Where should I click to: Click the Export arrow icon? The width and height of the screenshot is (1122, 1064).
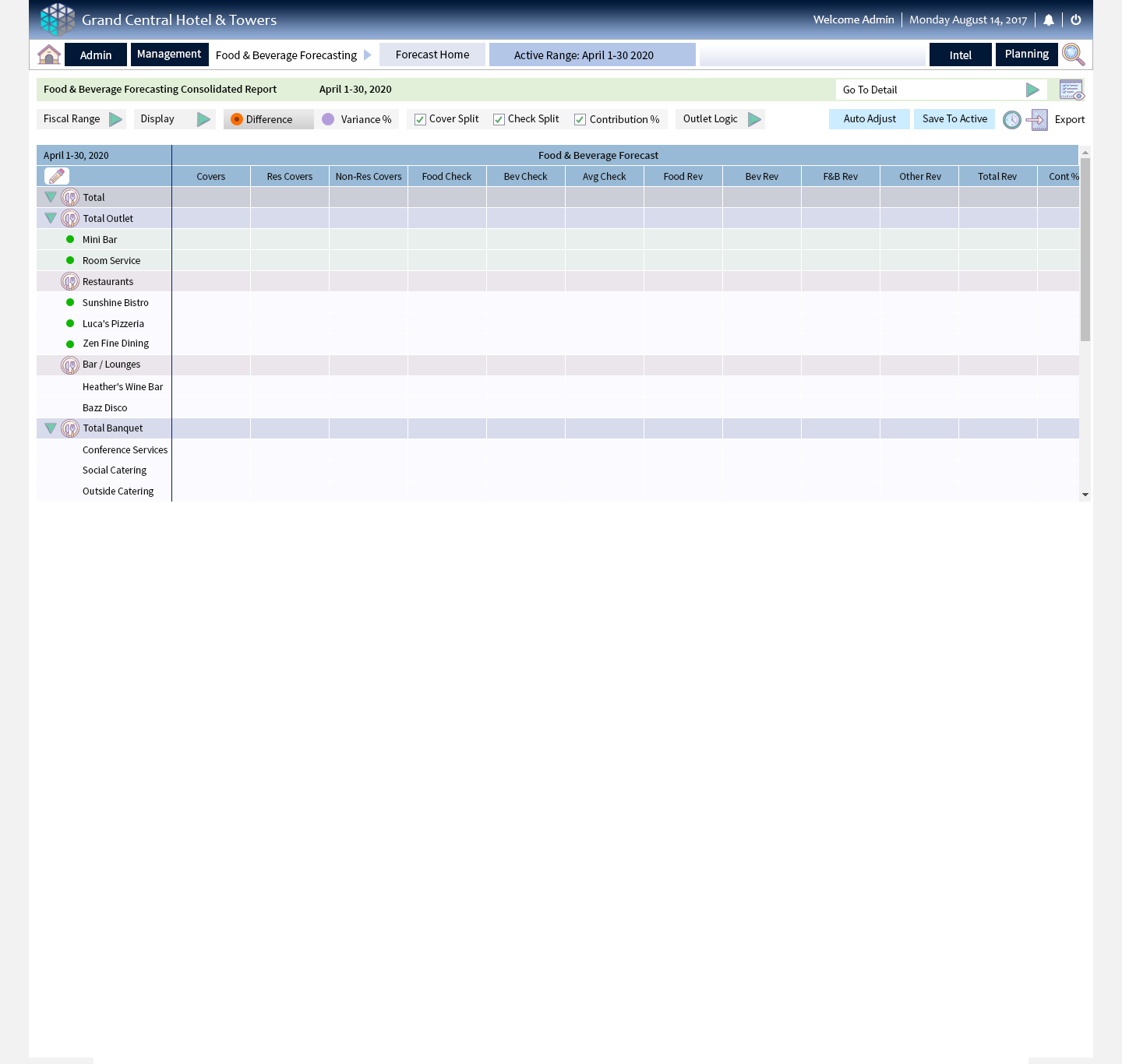tap(1037, 120)
